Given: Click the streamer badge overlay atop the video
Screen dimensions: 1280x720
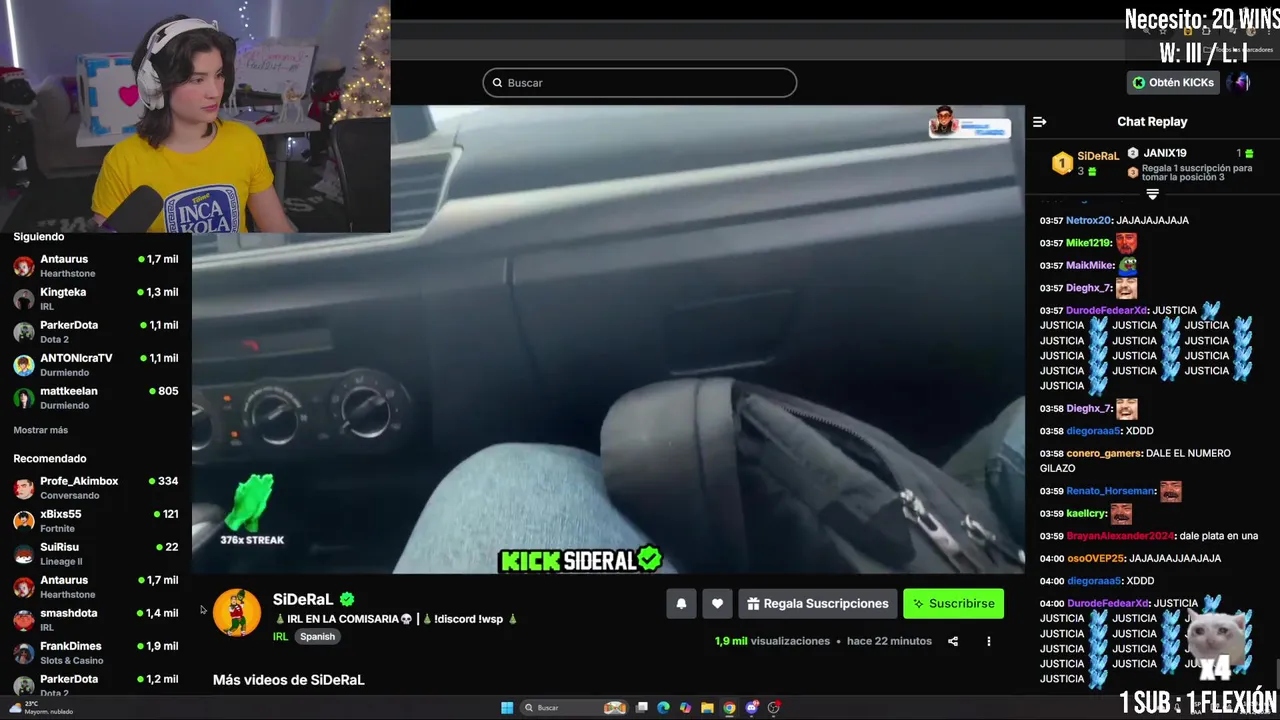Looking at the screenshot, I should coord(969,124).
